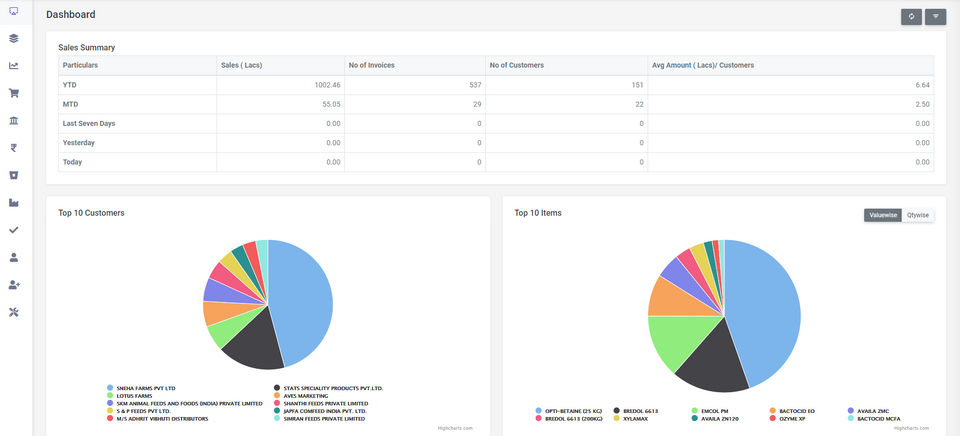
Task: Open the tools wrench sidebar icon
Action: [x=13, y=312]
